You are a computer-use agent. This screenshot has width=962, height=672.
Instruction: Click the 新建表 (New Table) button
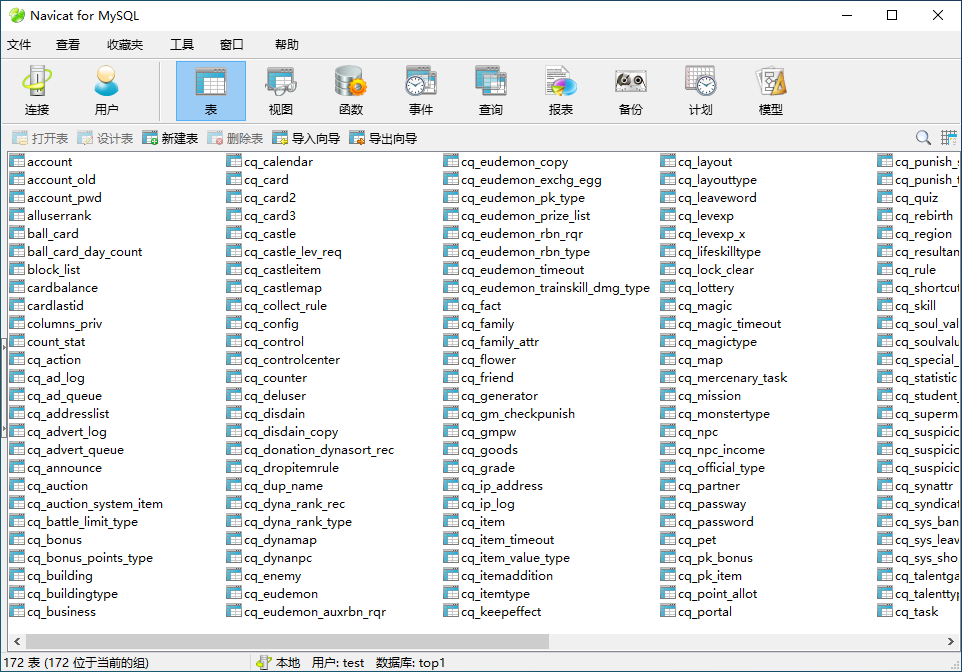pos(171,138)
